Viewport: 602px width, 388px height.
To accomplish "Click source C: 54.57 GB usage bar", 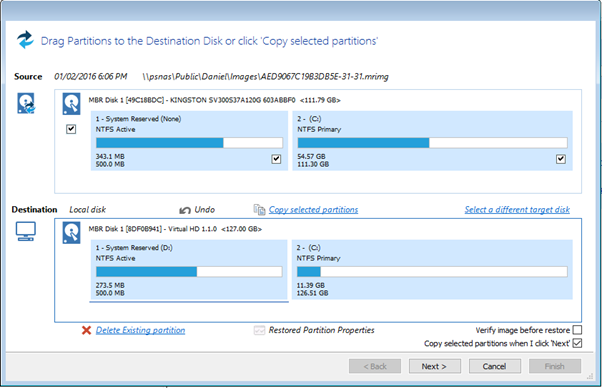I will [432, 143].
